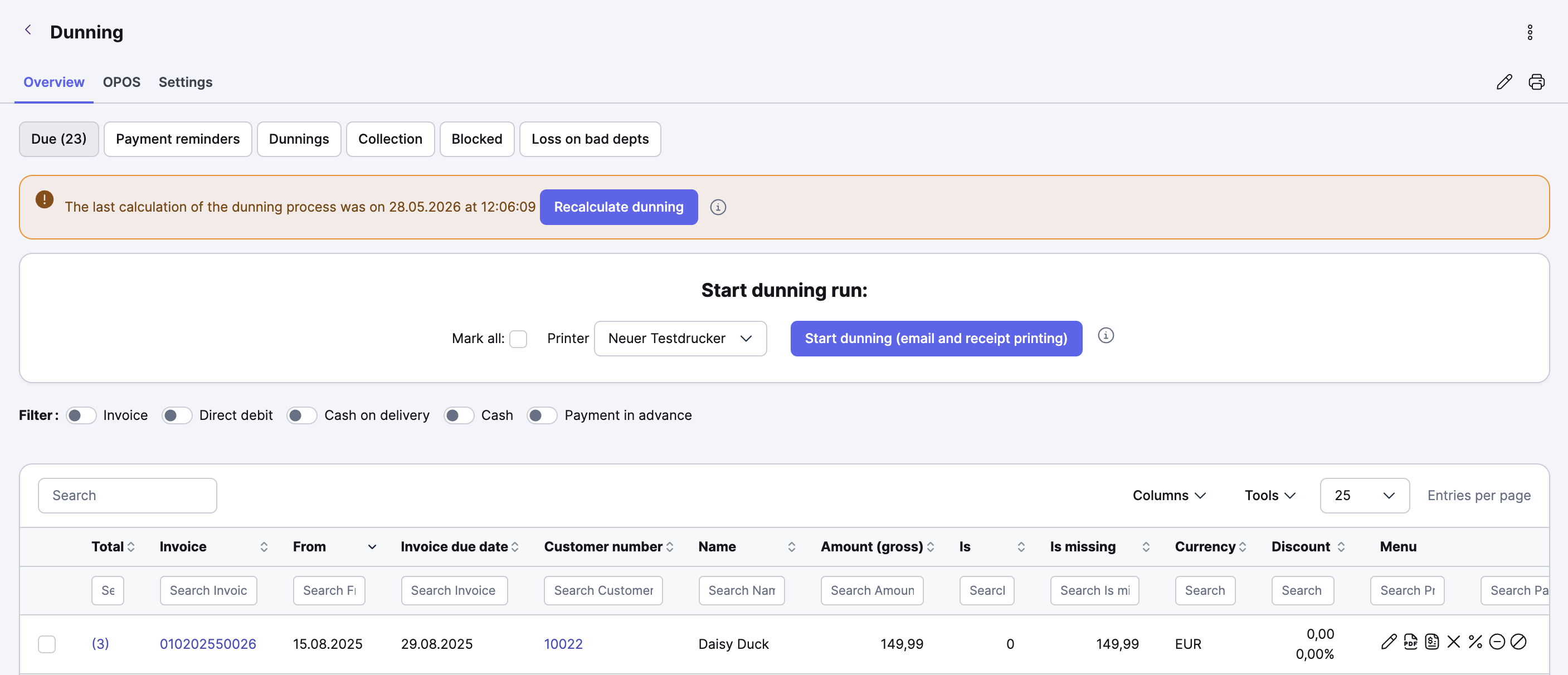Switch to the Overview tab
The width and height of the screenshot is (1568, 675).
(53, 82)
